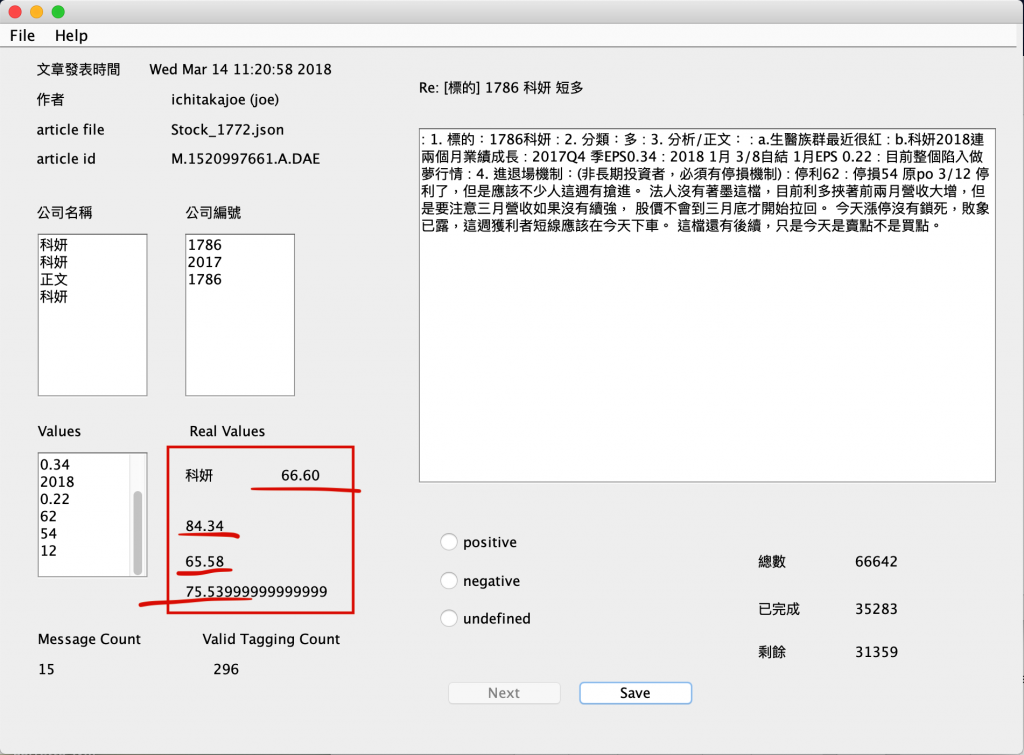Select the positive radio button

[x=449, y=542]
